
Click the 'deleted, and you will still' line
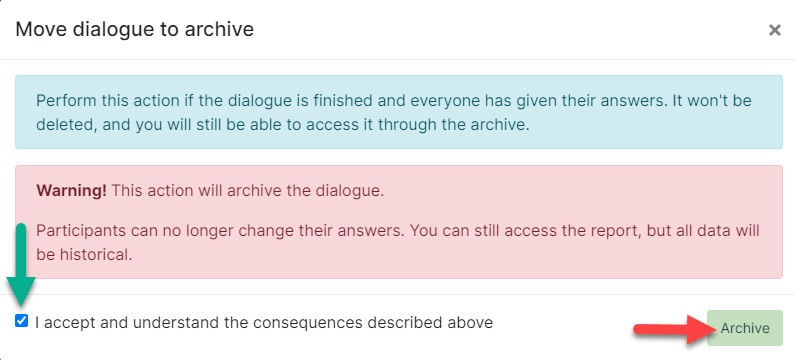(282, 125)
